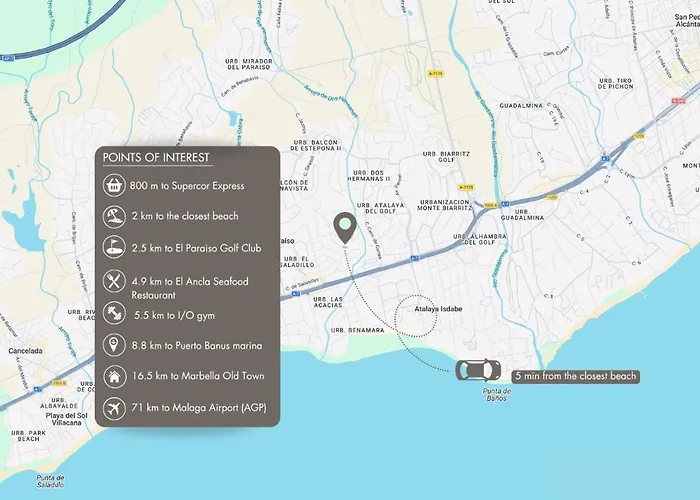Click the '5 min from the closest beach' label
This screenshot has width=700, height=500.
(575, 376)
